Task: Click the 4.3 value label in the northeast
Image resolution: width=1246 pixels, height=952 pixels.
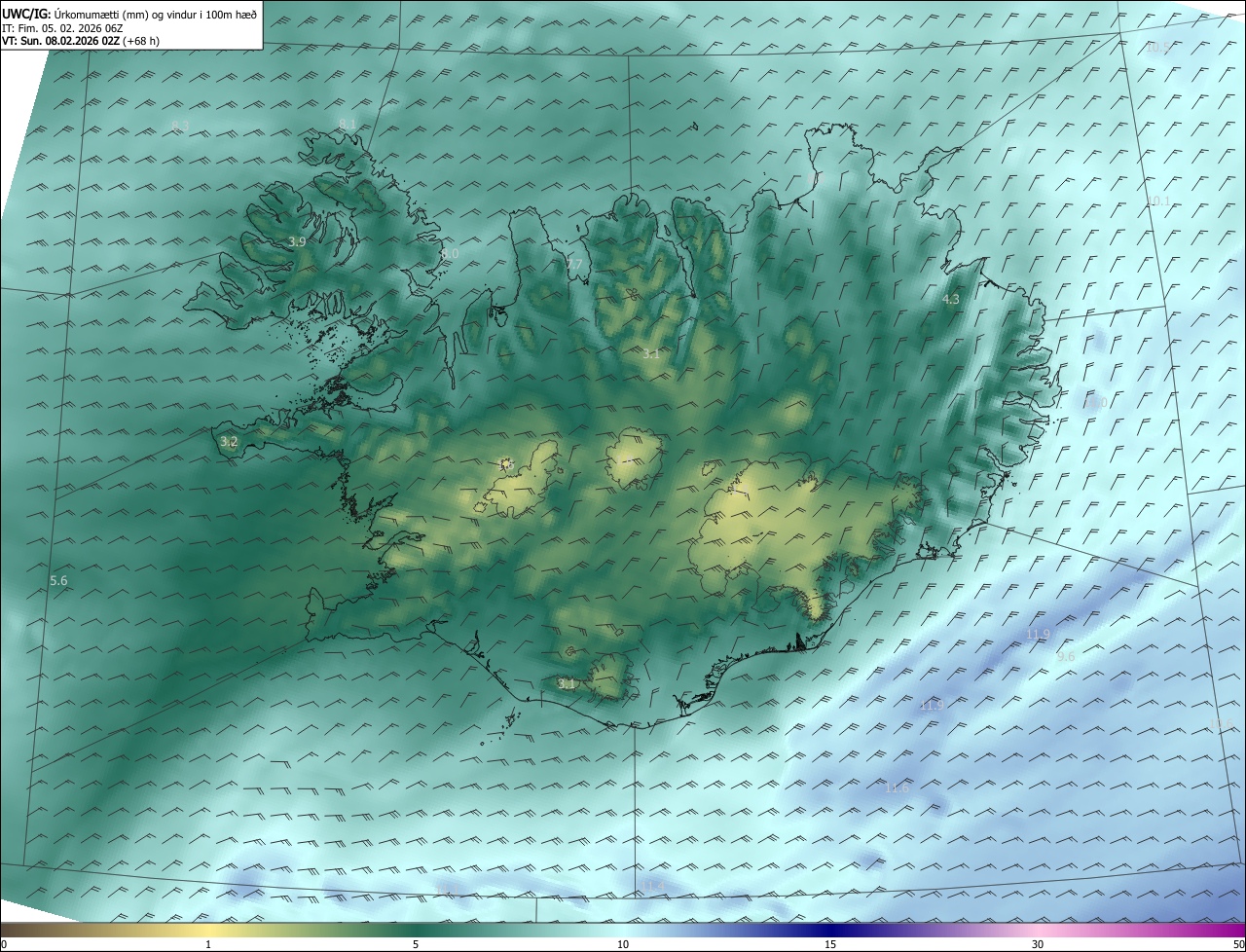Action: (x=951, y=300)
